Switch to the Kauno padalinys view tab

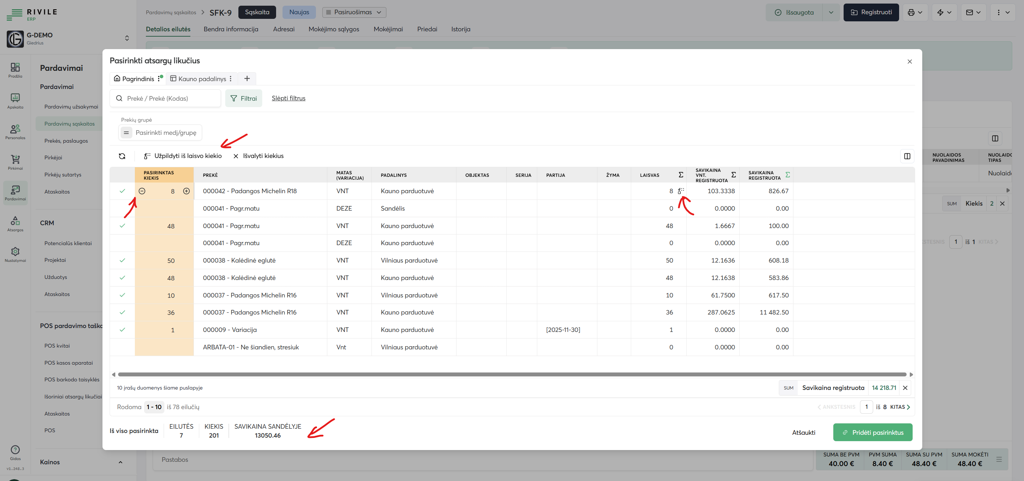pos(200,79)
